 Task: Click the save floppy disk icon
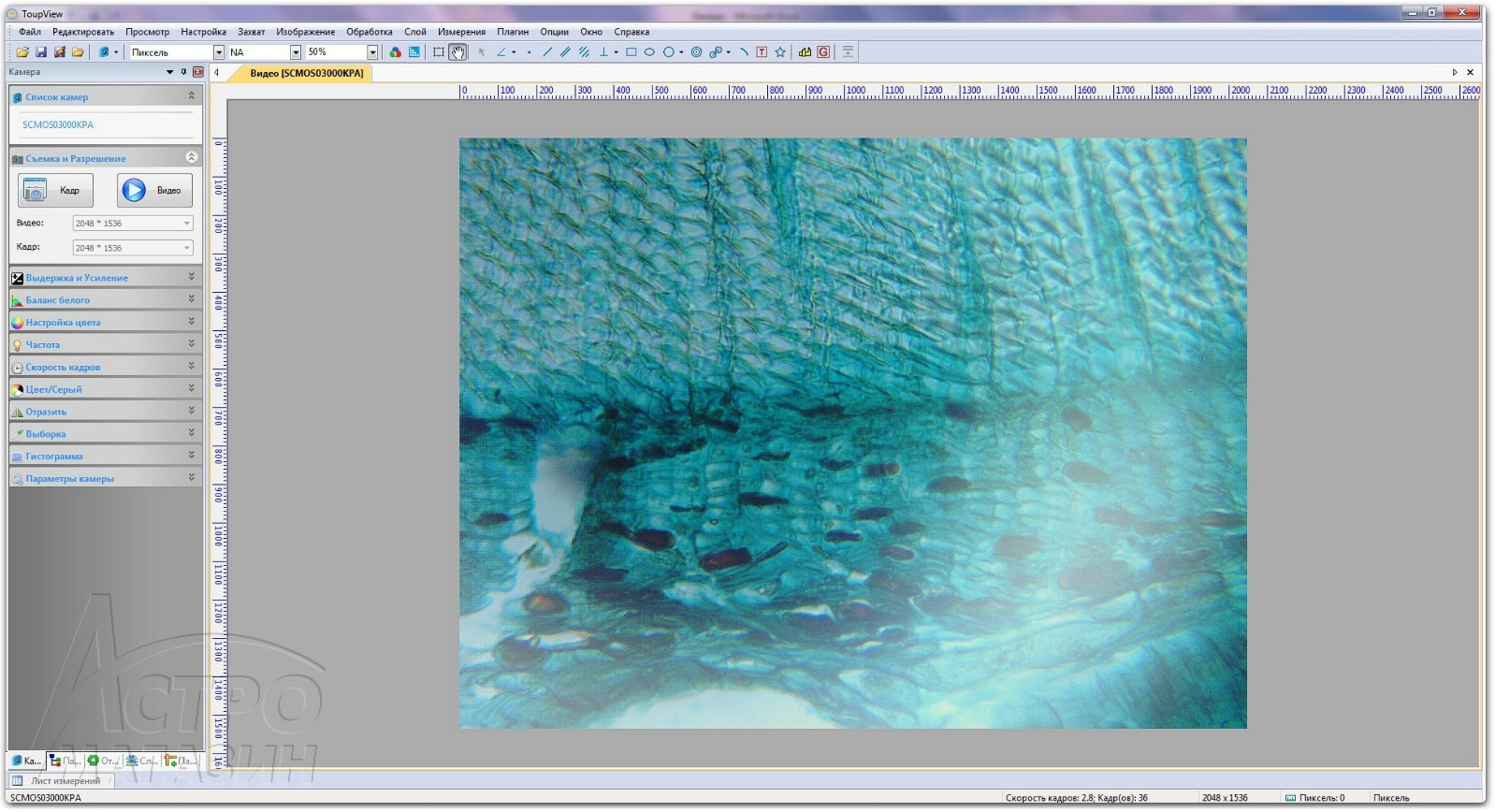coord(41,52)
